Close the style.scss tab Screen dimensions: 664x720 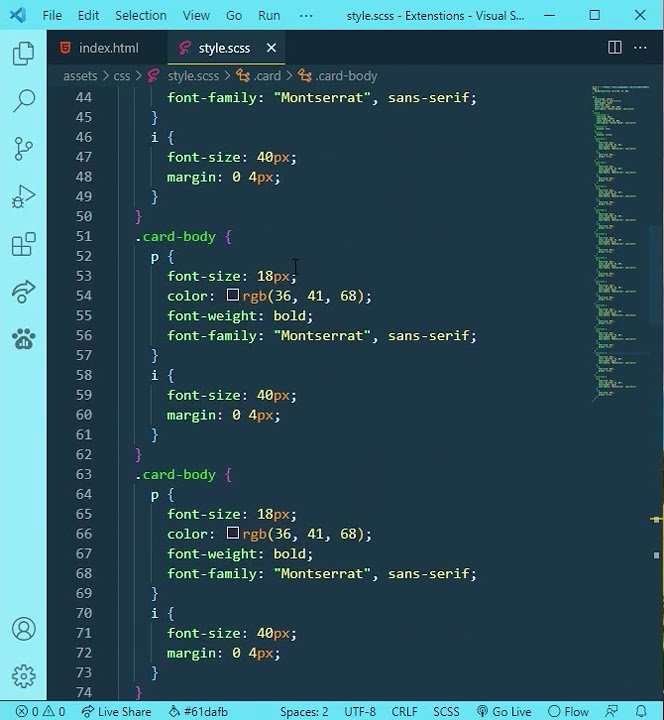click(271, 48)
